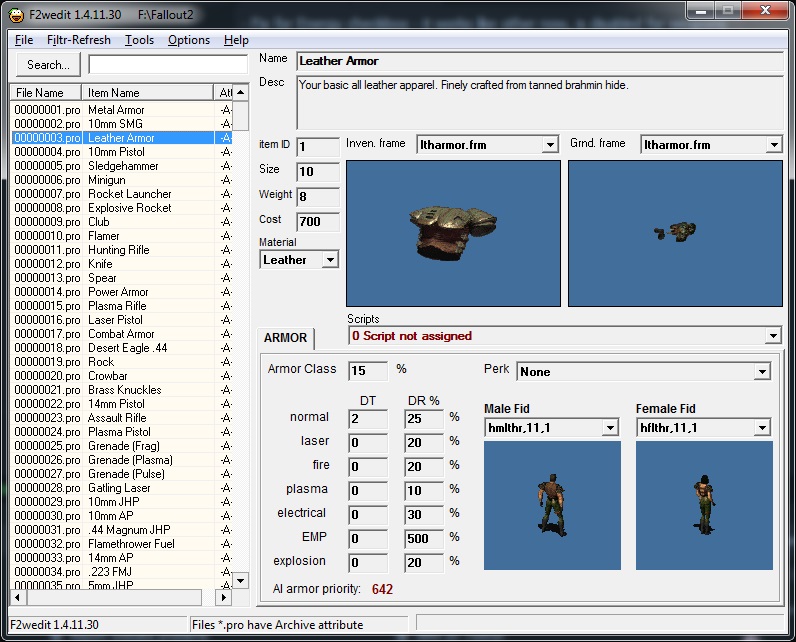Open the Filtr-Refresh menu
Viewport: 796px width, 642px height.
tap(79, 40)
